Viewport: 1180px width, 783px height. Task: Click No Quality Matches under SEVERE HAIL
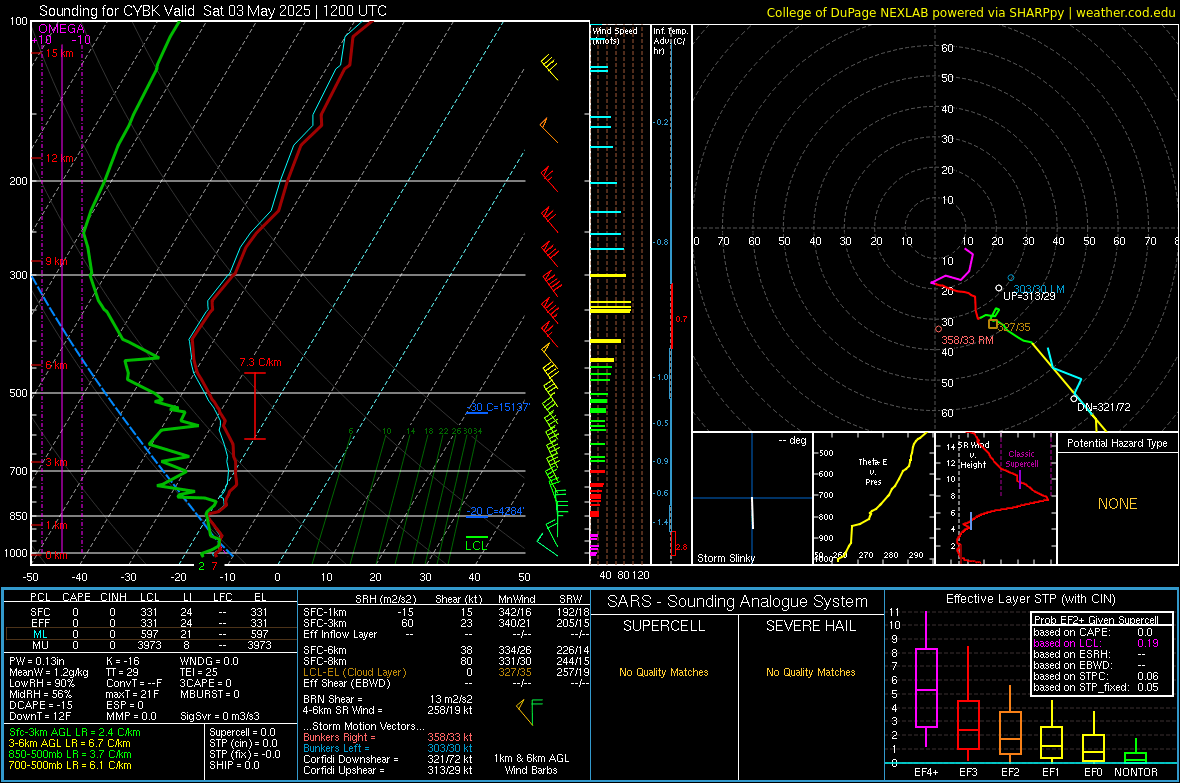coord(810,672)
